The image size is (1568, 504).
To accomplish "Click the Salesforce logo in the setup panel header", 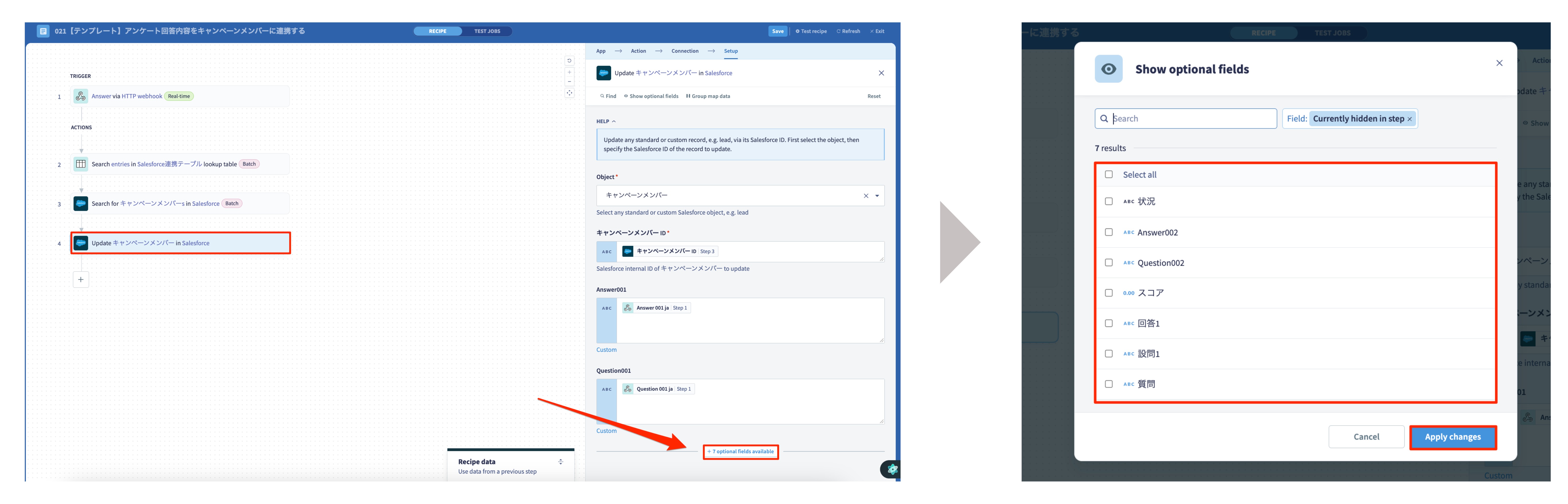I will click(x=603, y=73).
